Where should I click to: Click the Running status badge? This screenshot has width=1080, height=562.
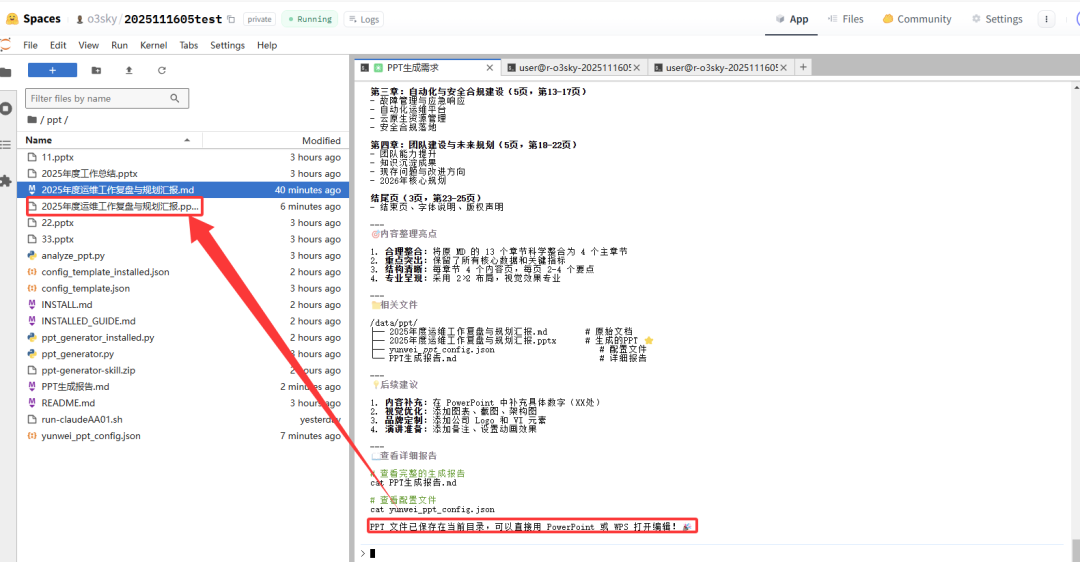pyautogui.click(x=311, y=19)
